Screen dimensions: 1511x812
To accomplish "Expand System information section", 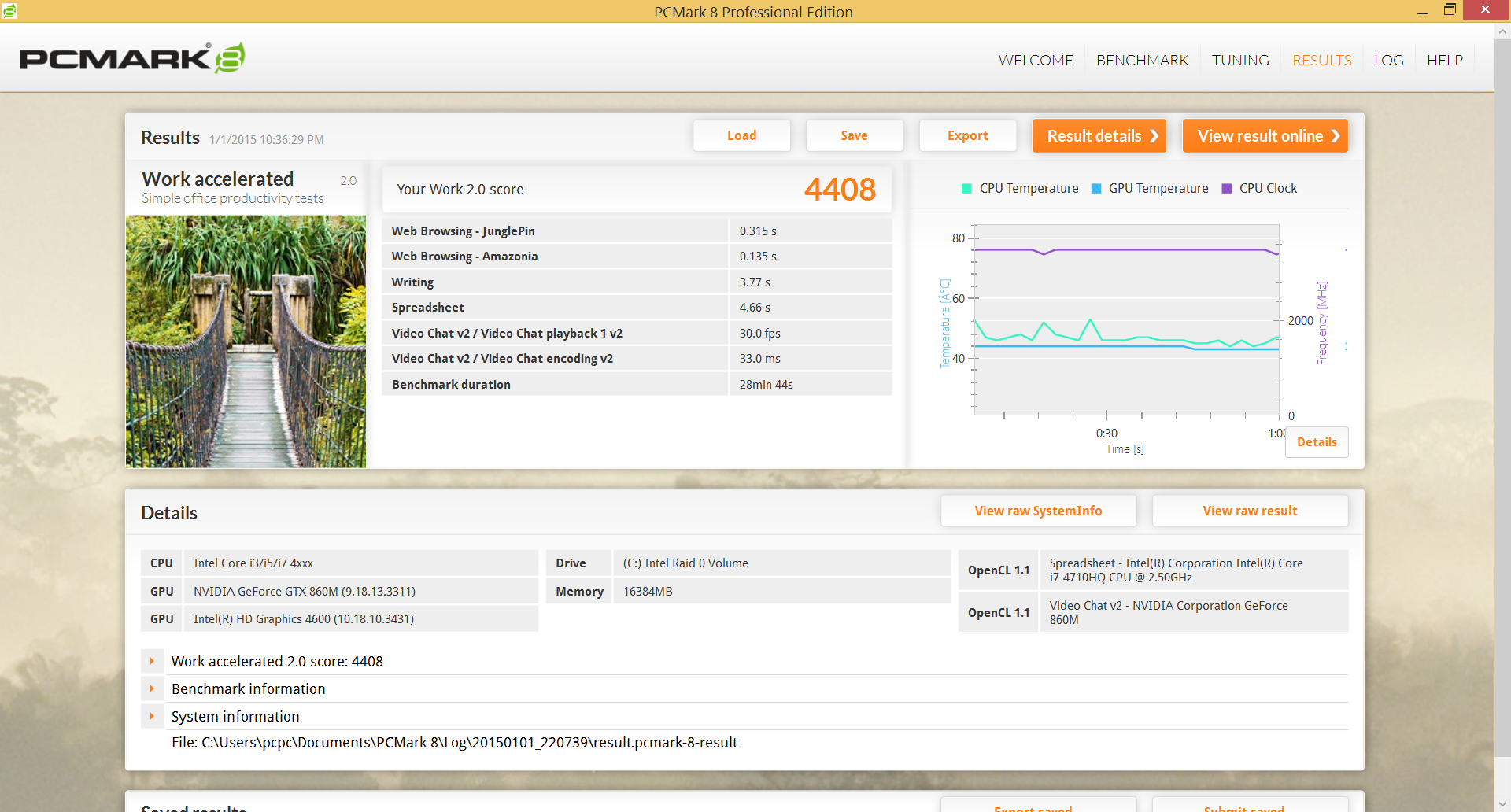I will (x=152, y=716).
